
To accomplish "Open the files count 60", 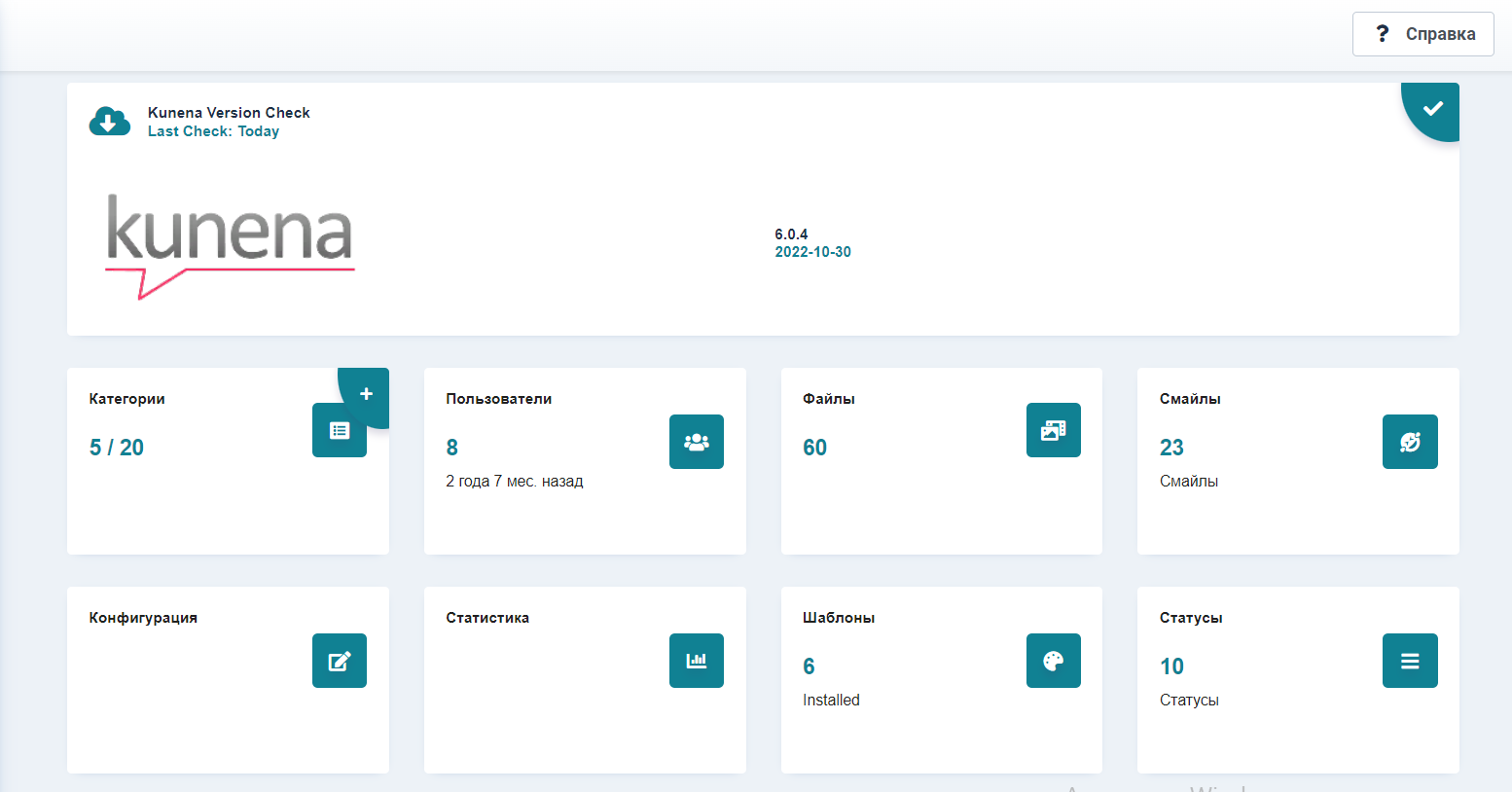I will pyautogui.click(x=814, y=448).
